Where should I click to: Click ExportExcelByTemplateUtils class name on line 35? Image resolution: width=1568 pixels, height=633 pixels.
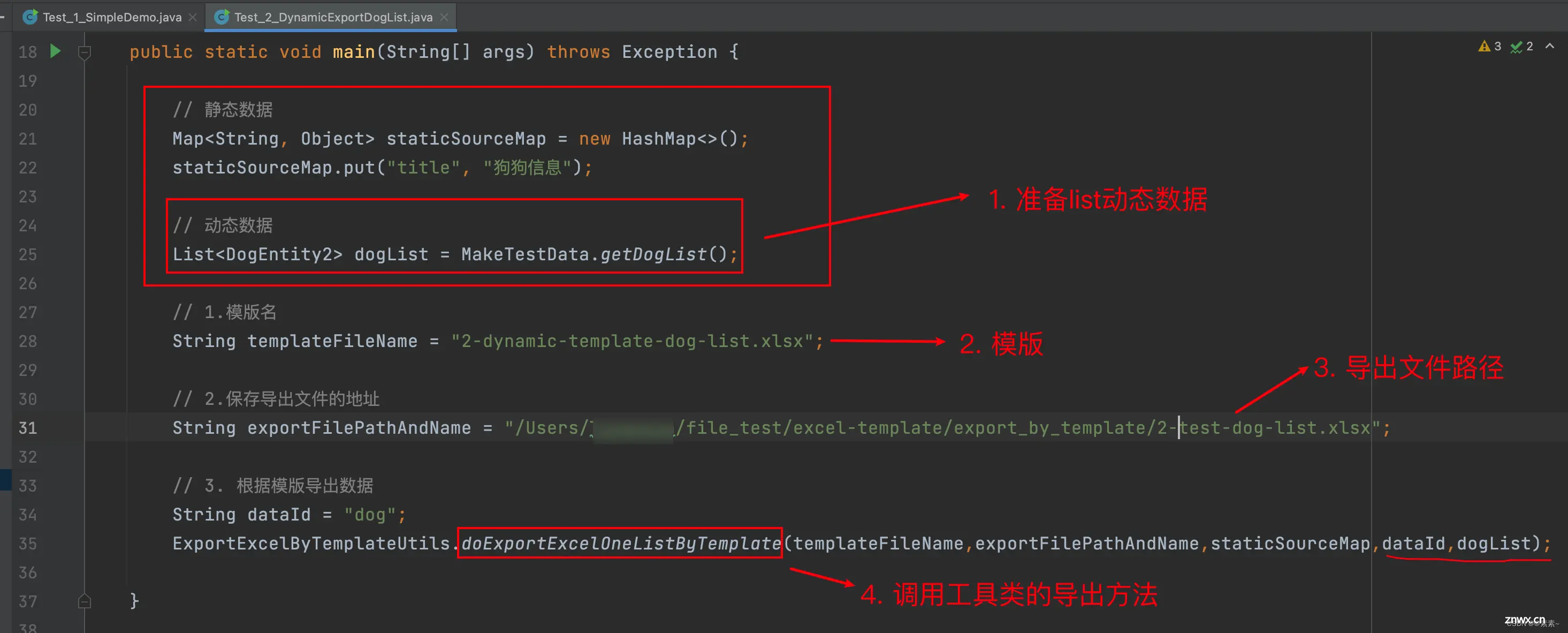coord(311,543)
